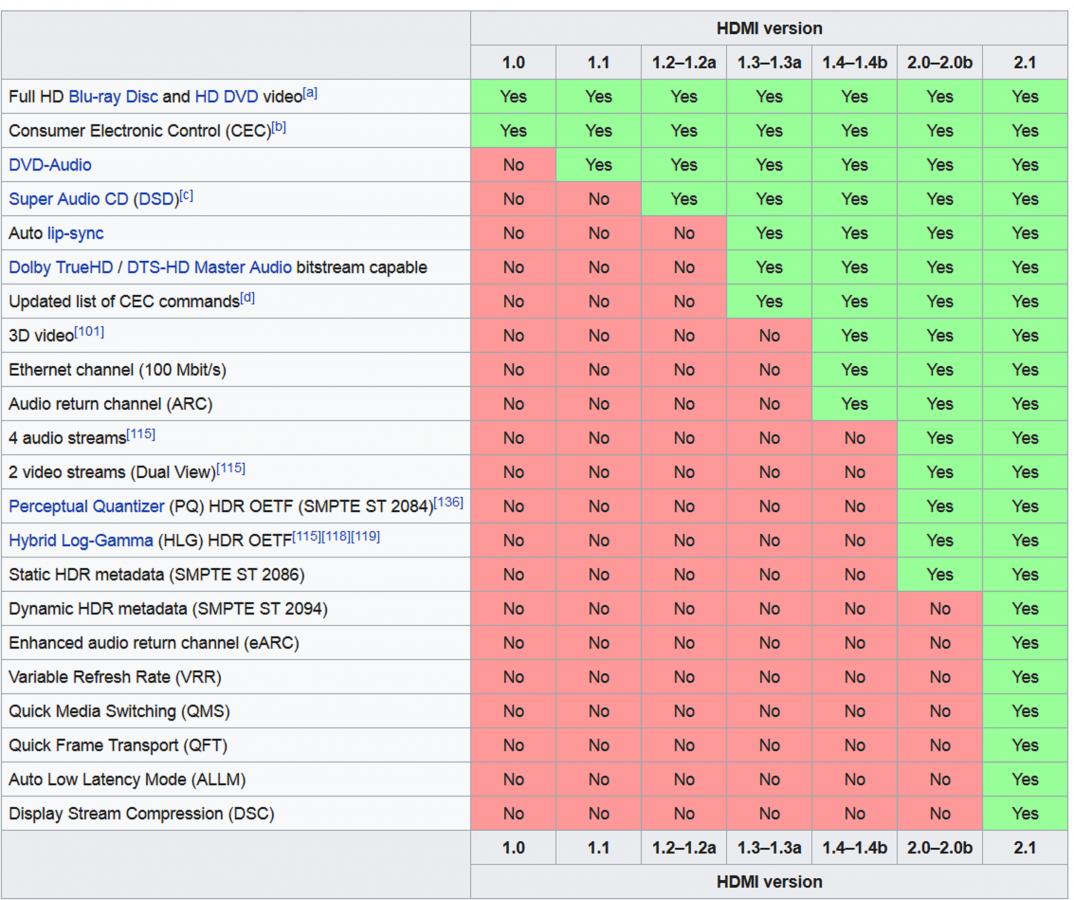Click 'No' for eARC under 1.0
The image size is (1074, 900).
click(x=513, y=643)
